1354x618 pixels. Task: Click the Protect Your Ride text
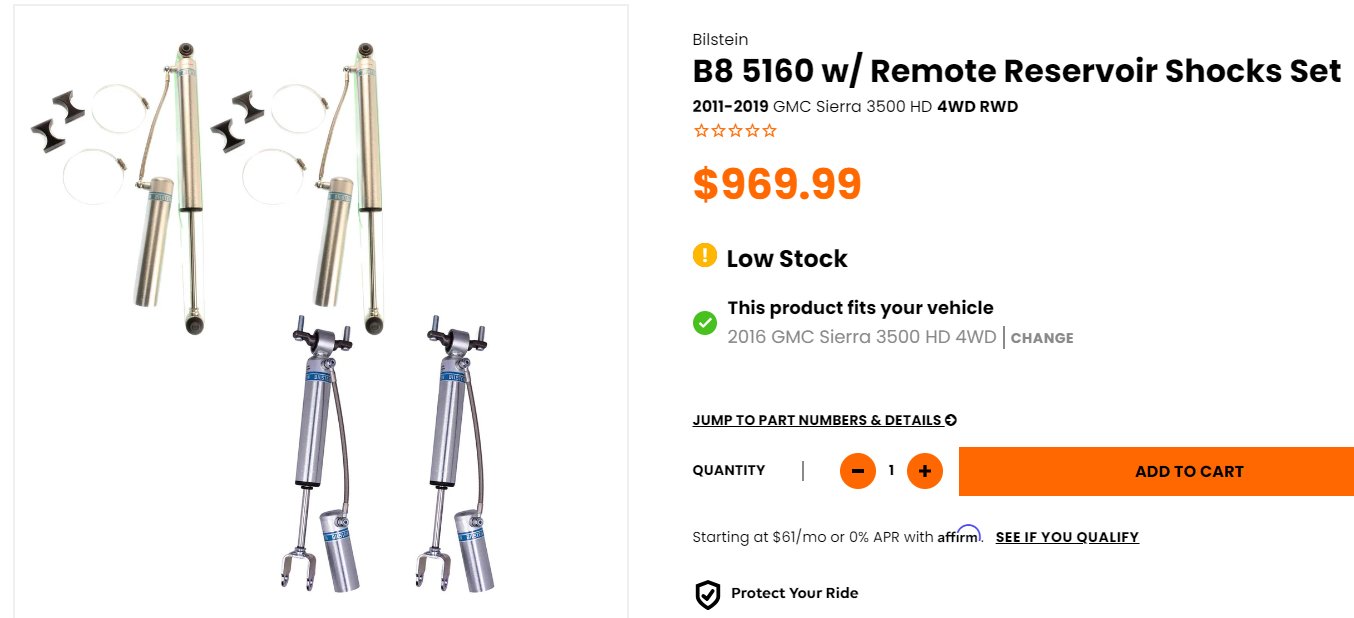(x=794, y=593)
